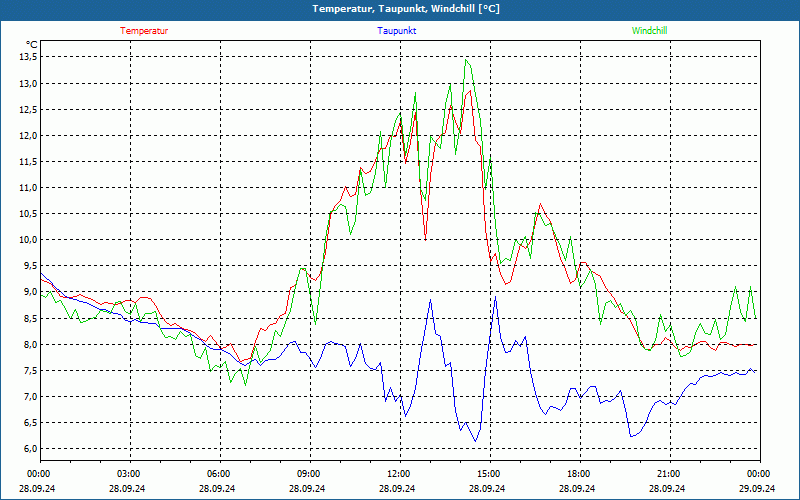Click the °C unit label on the y-axis

[x=31, y=44]
